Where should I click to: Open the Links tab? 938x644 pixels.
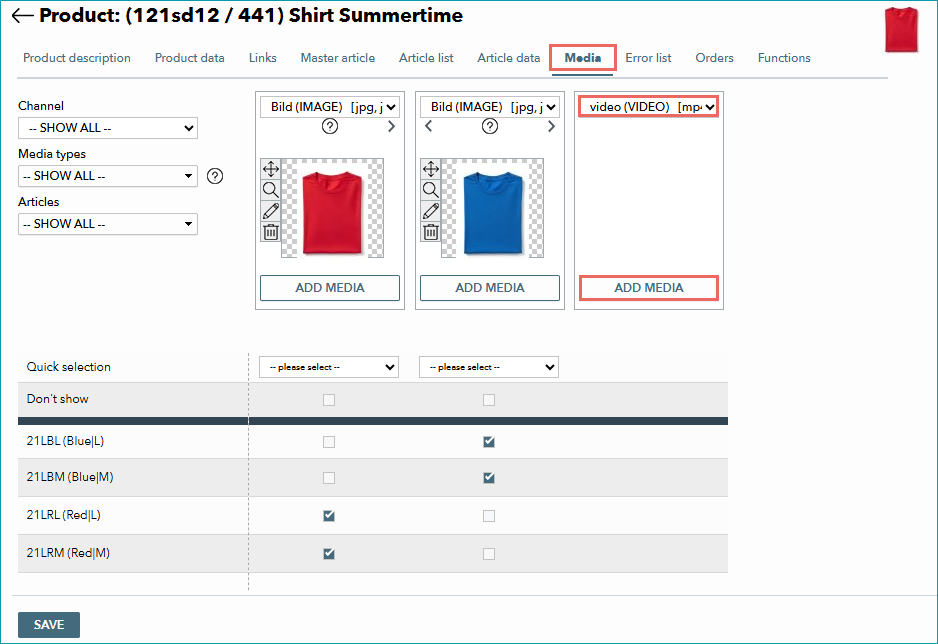pyautogui.click(x=263, y=58)
